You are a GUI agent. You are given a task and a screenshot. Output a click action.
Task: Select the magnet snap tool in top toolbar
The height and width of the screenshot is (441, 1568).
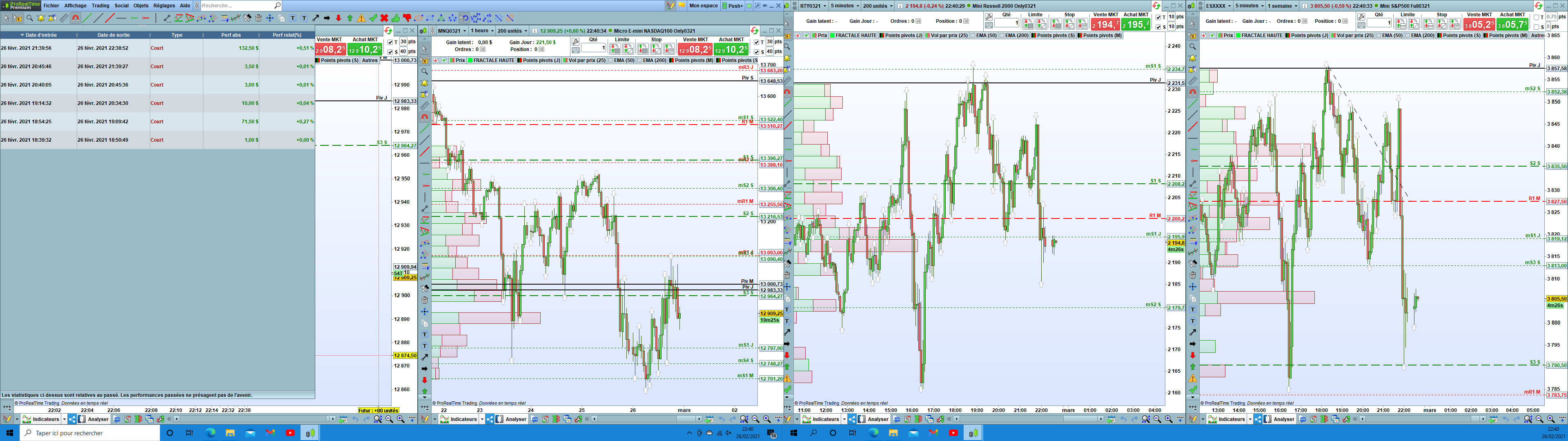(x=76, y=18)
